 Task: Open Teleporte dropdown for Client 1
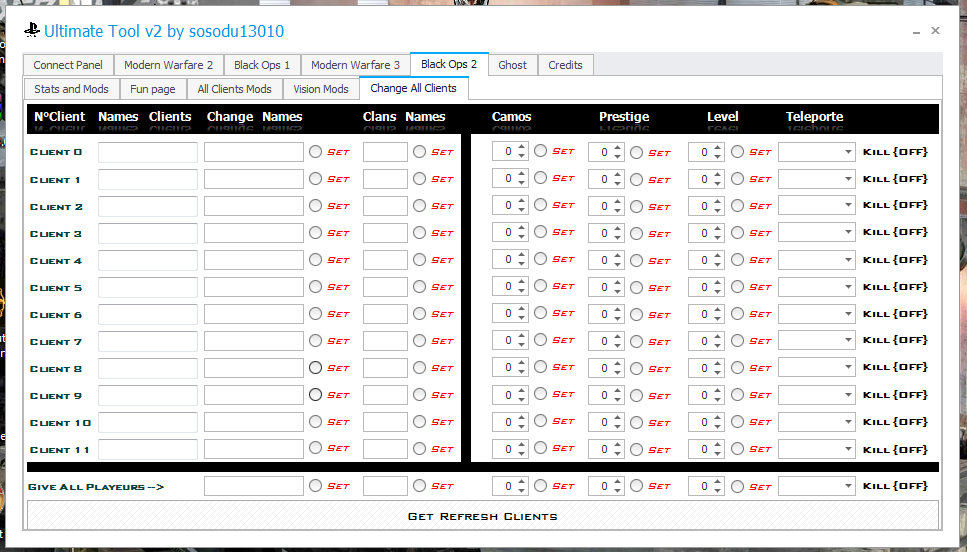(817, 179)
